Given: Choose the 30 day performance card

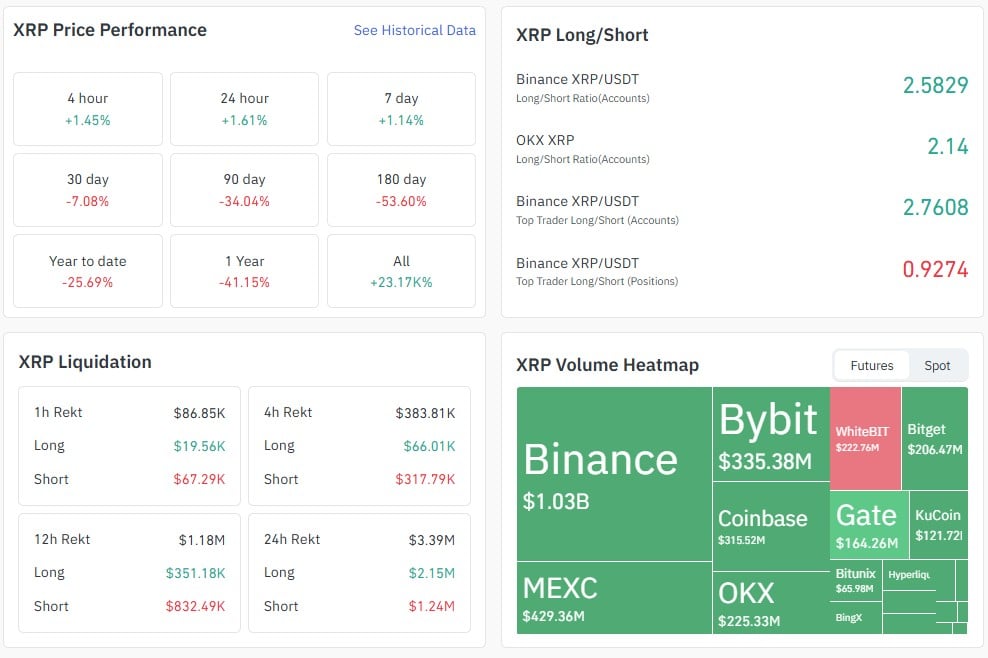Looking at the screenshot, I should [x=88, y=190].
